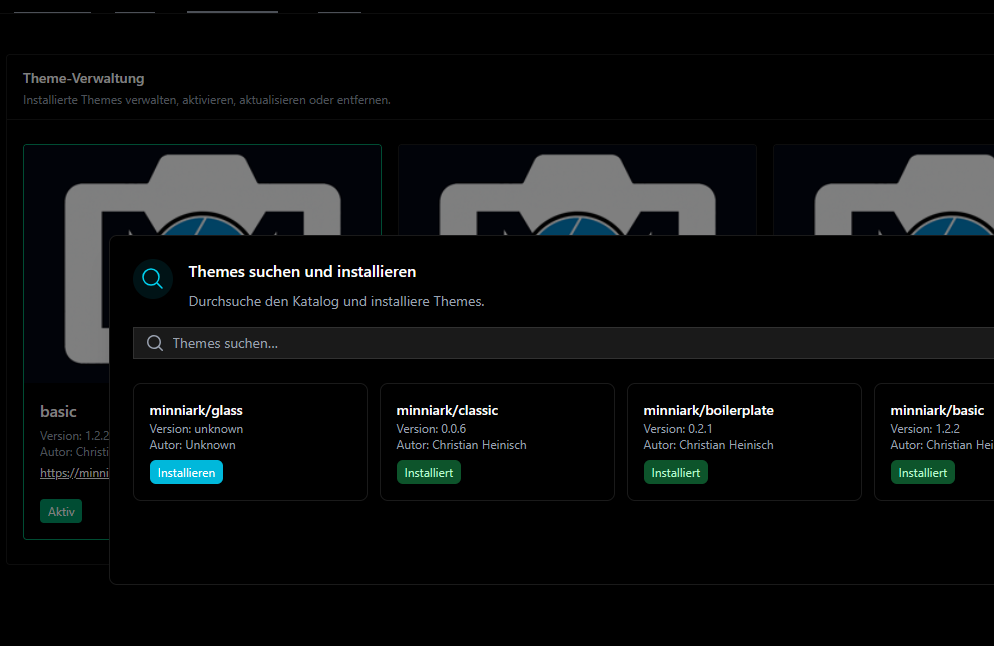Select the minniark/glass card title

[196, 410]
